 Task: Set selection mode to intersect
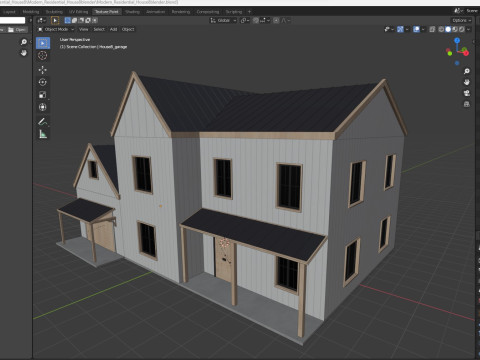tap(95, 20)
